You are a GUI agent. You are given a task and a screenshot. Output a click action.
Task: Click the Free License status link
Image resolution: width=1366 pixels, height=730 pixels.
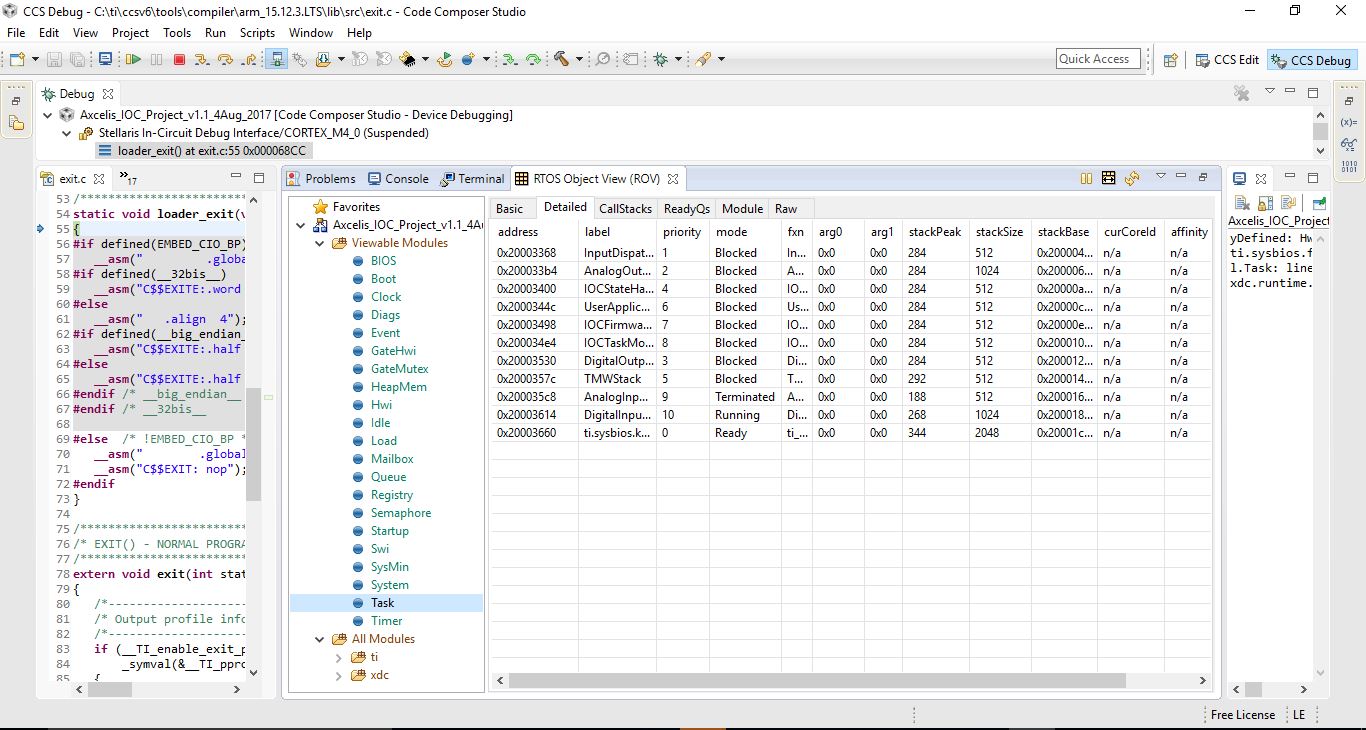point(1242,715)
